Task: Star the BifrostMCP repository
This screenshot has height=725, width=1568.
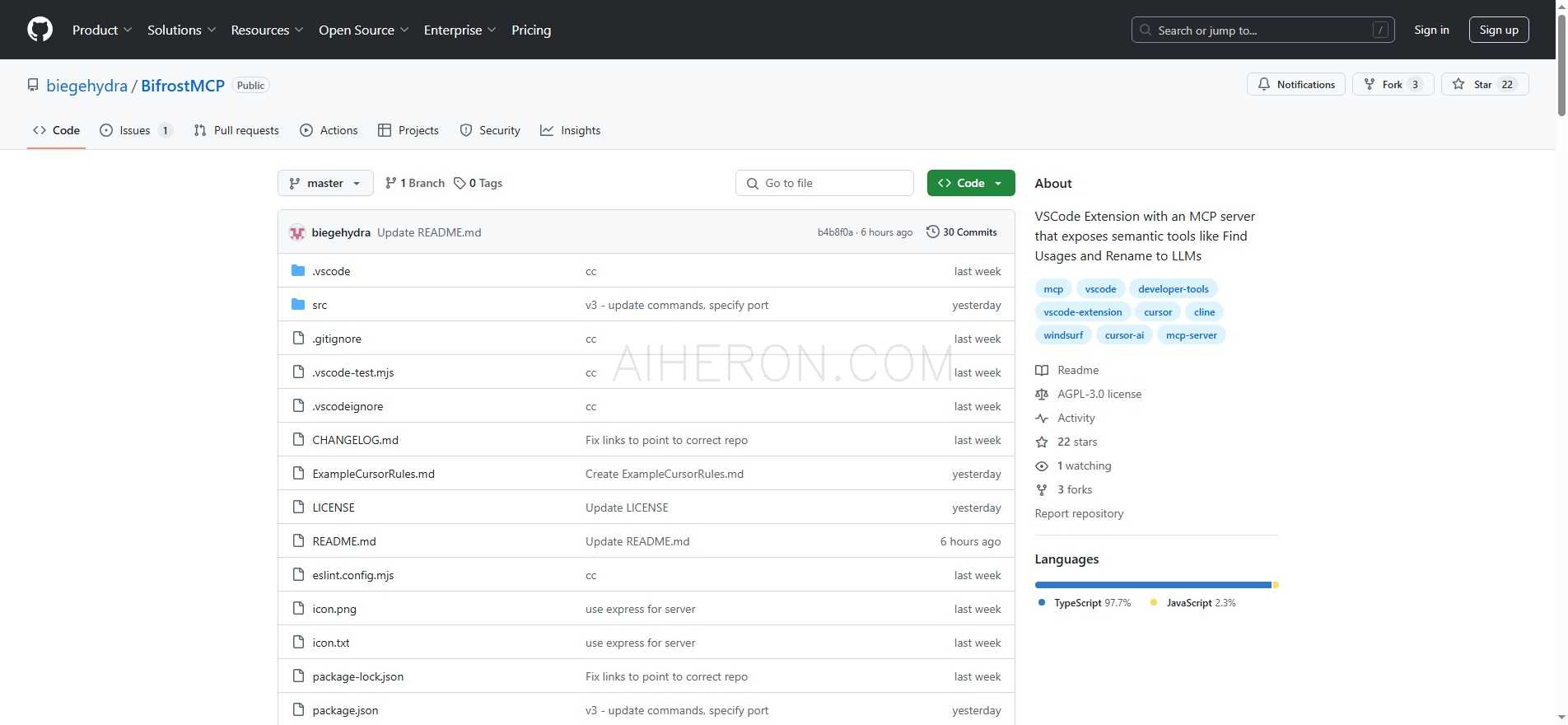Action: (x=1485, y=84)
